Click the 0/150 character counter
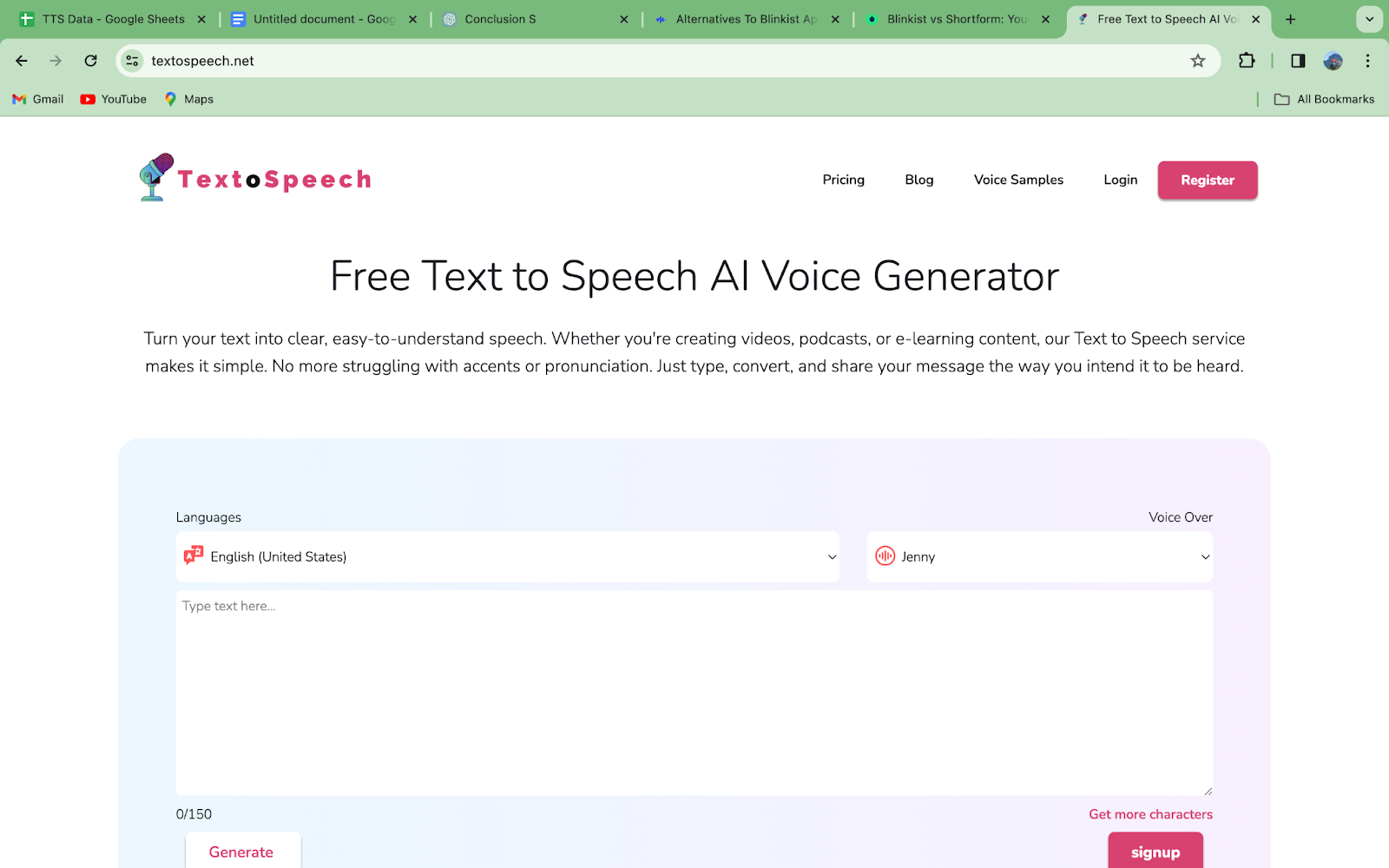1389x868 pixels. coord(194,814)
